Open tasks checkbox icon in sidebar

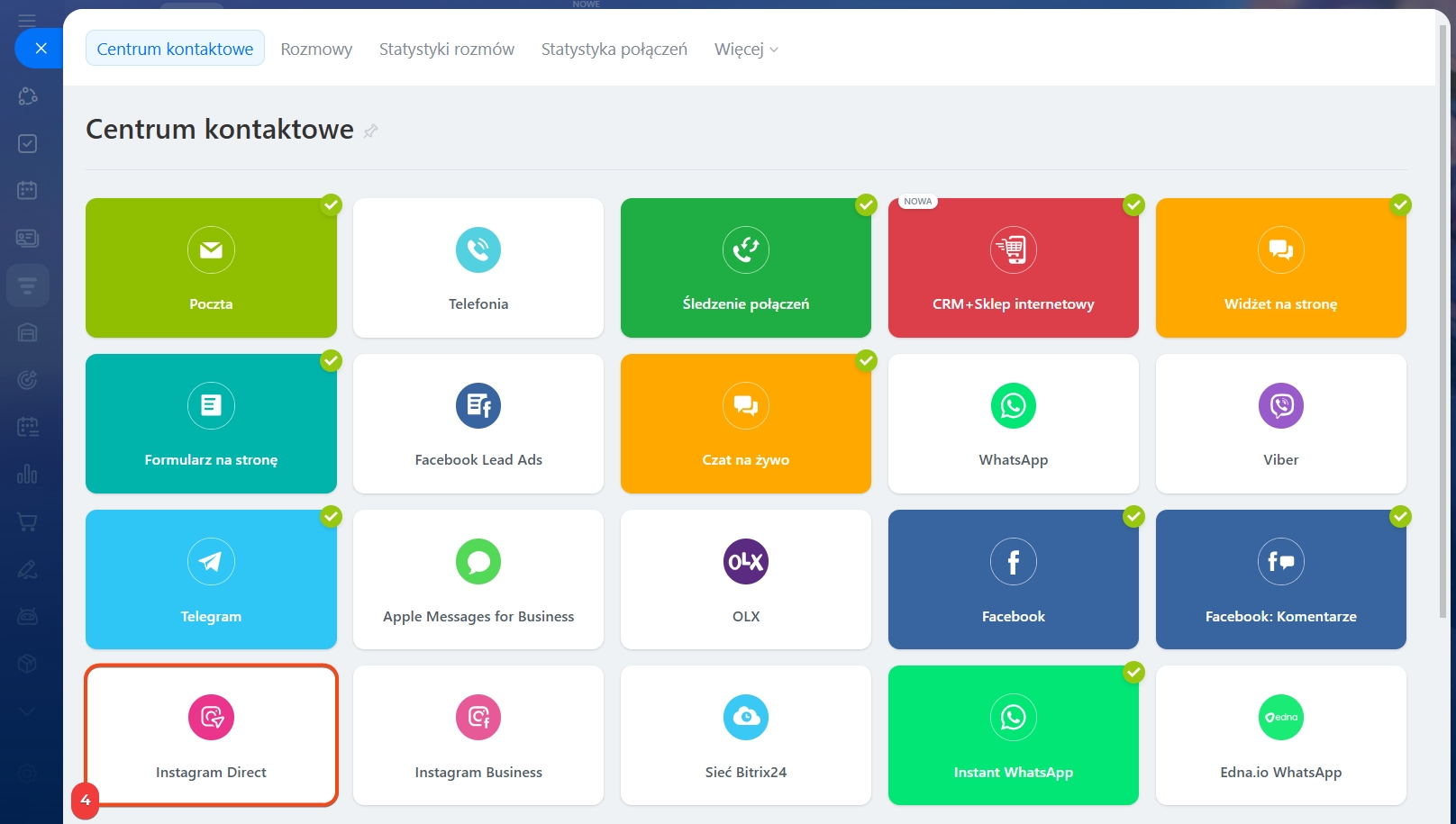[27, 143]
